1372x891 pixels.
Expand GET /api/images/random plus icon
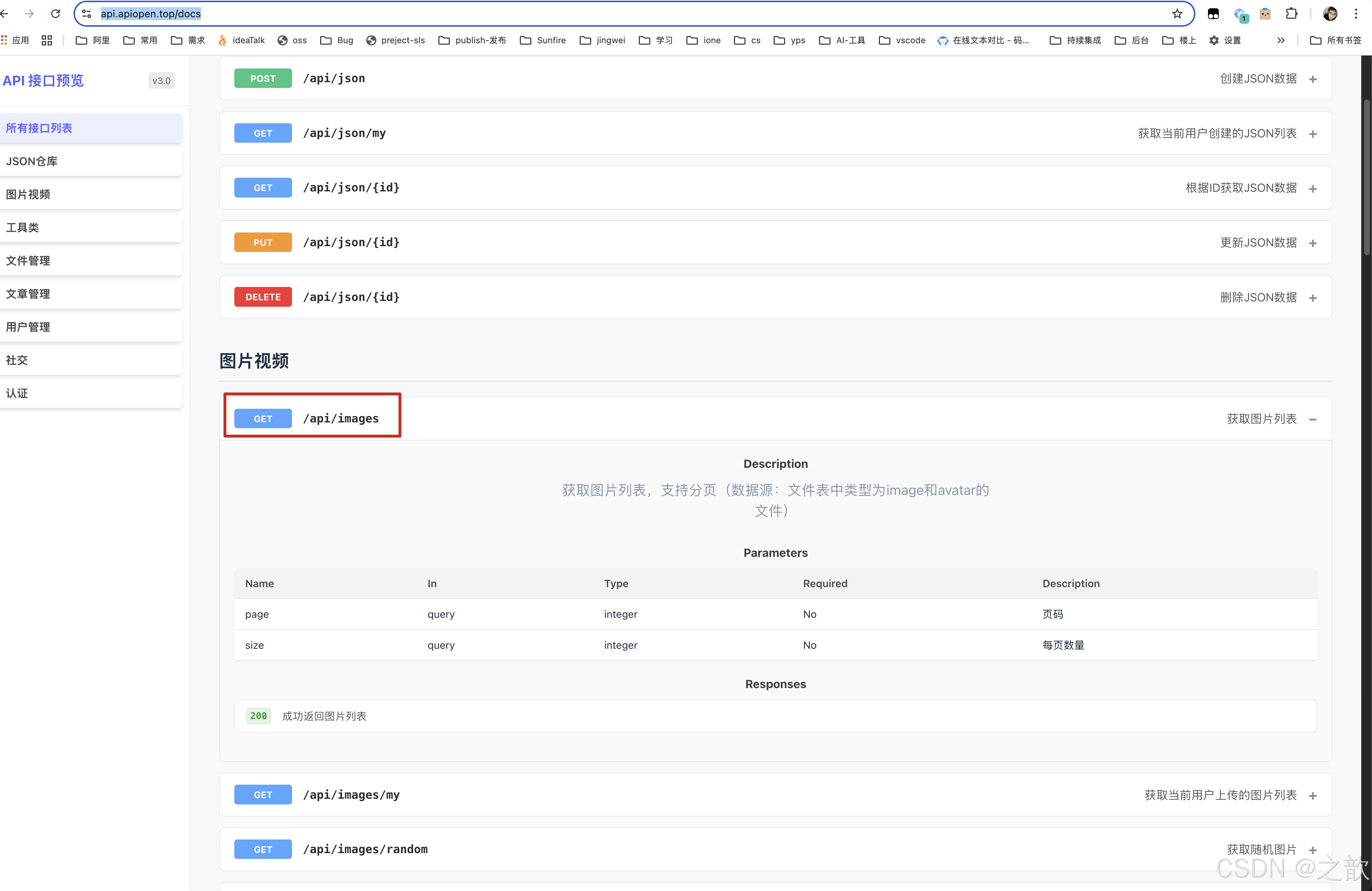point(1313,850)
